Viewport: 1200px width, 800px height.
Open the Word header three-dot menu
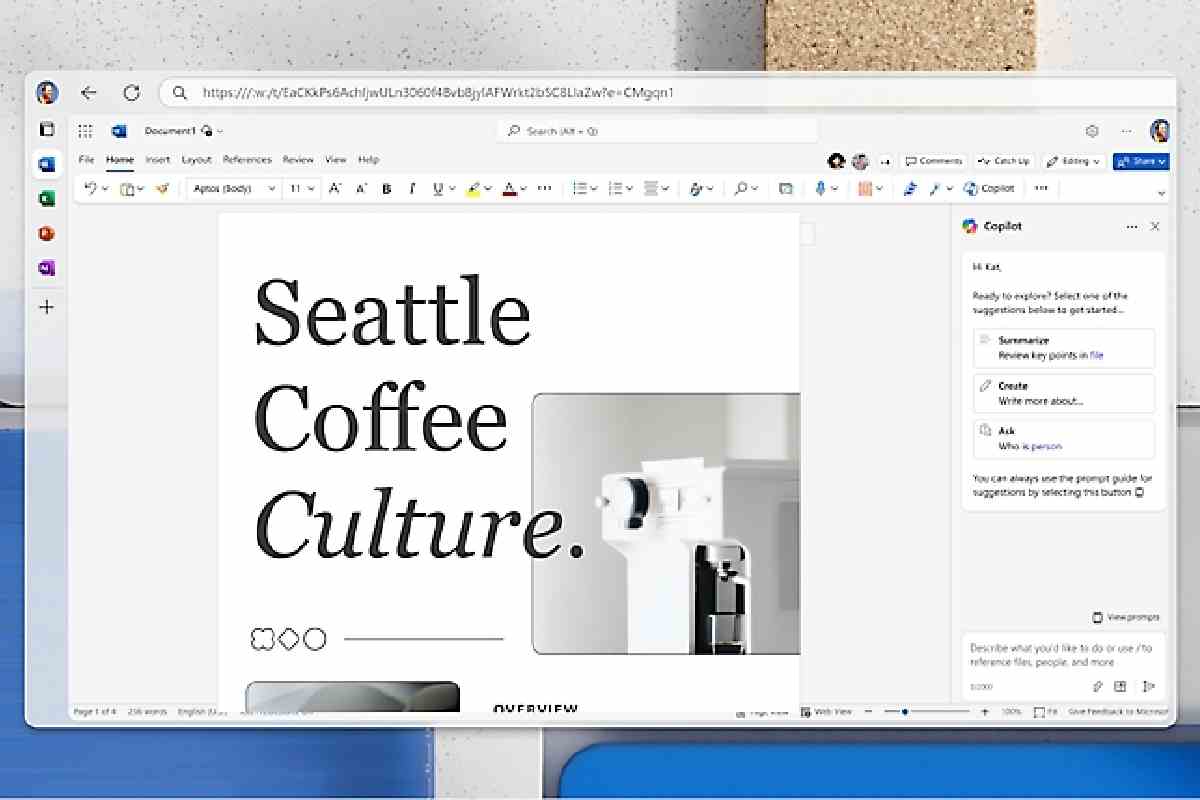point(1127,131)
